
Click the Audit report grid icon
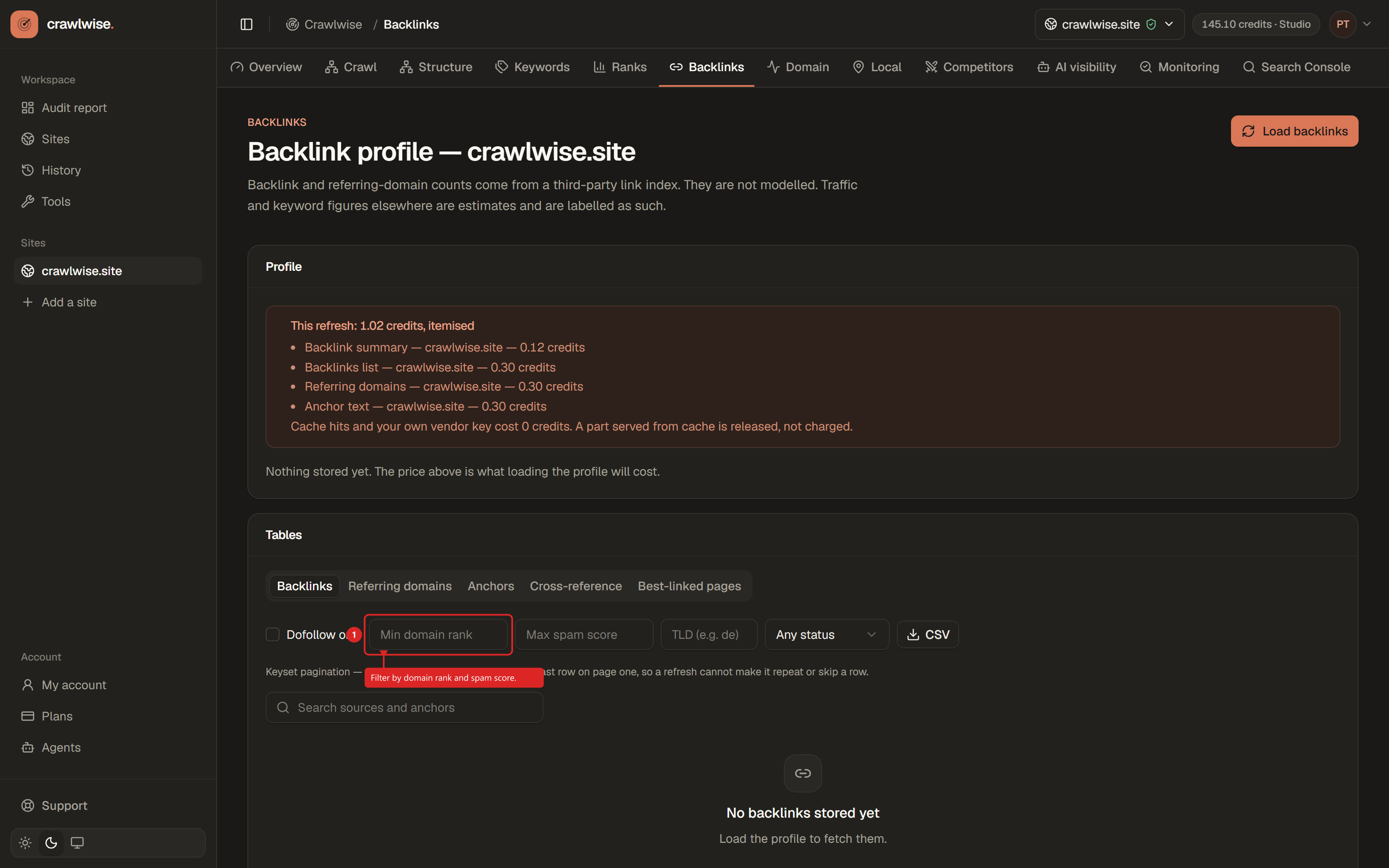(27, 108)
